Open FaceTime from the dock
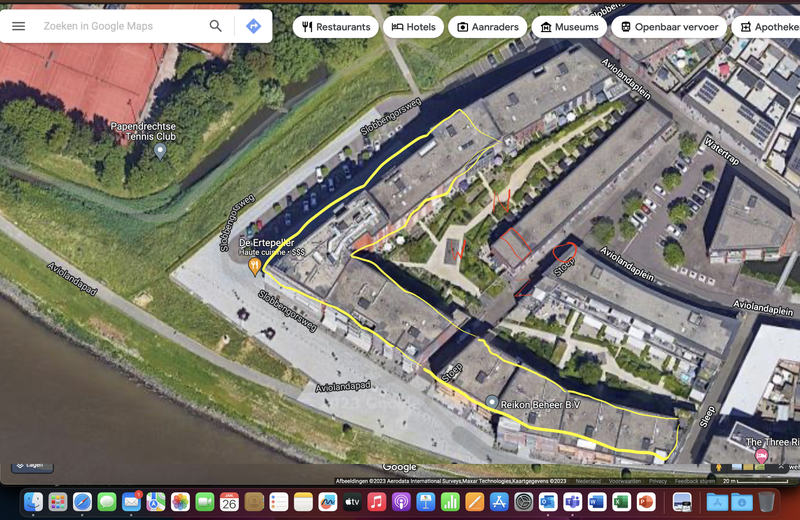Screen dimensions: 800x520 [x=205, y=502]
